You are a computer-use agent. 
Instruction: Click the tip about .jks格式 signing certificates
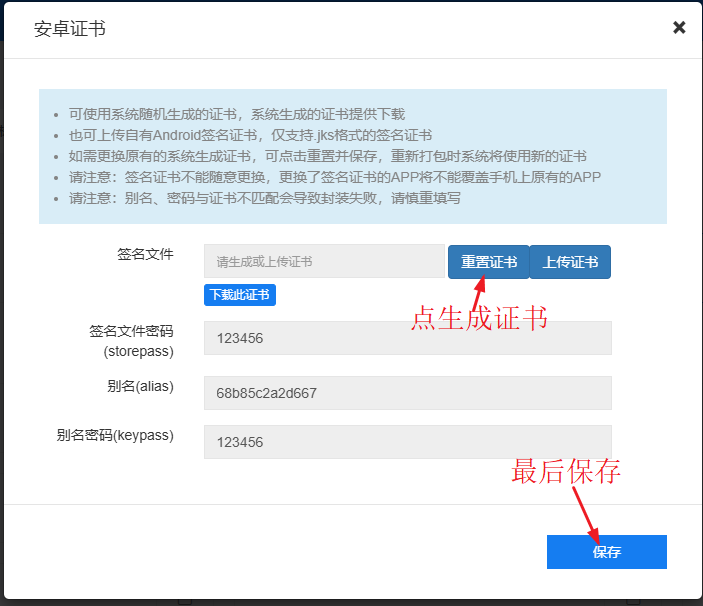[250, 135]
